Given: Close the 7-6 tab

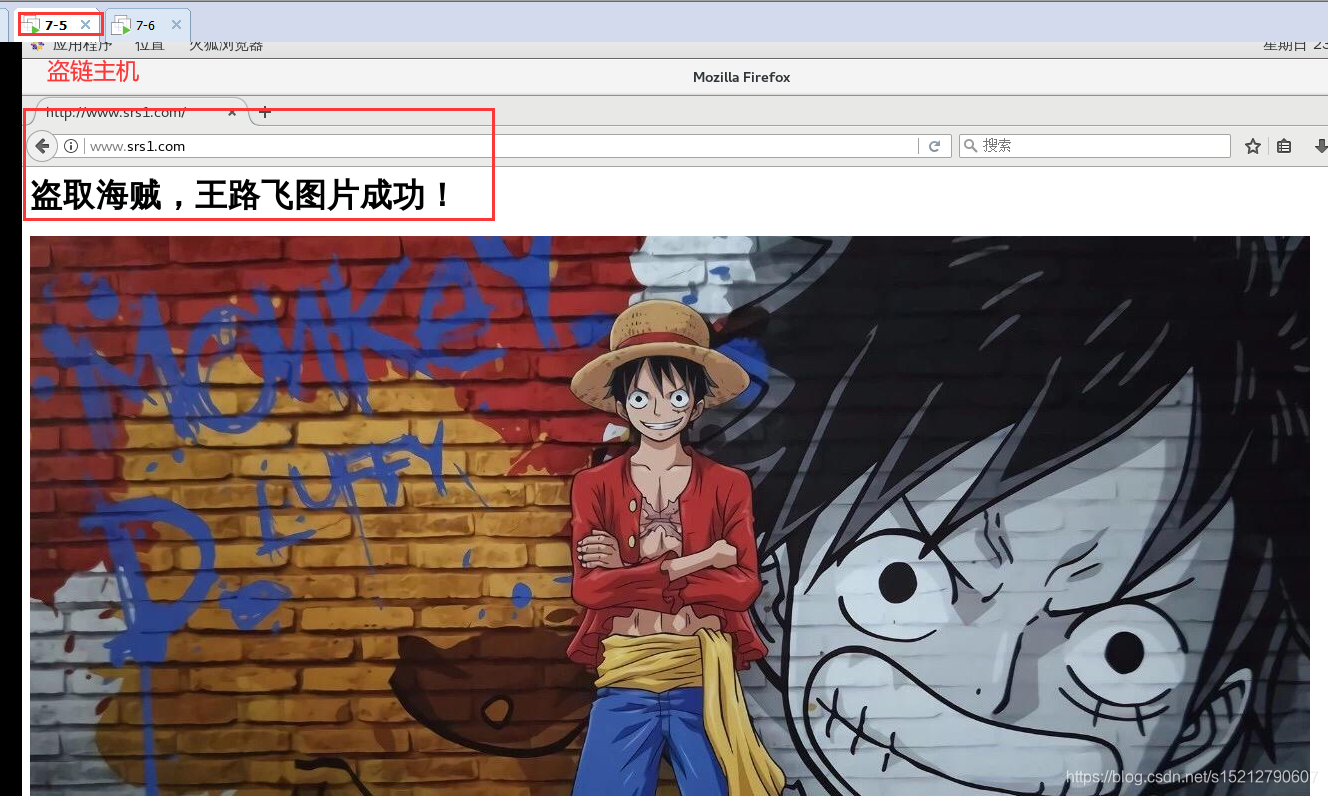Looking at the screenshot, I should [176, 24].
